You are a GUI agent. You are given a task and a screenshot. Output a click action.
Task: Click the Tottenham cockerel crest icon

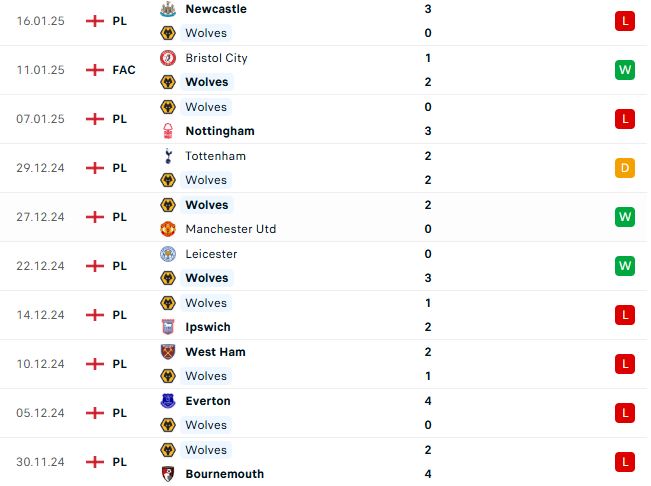tap(168, 156)
